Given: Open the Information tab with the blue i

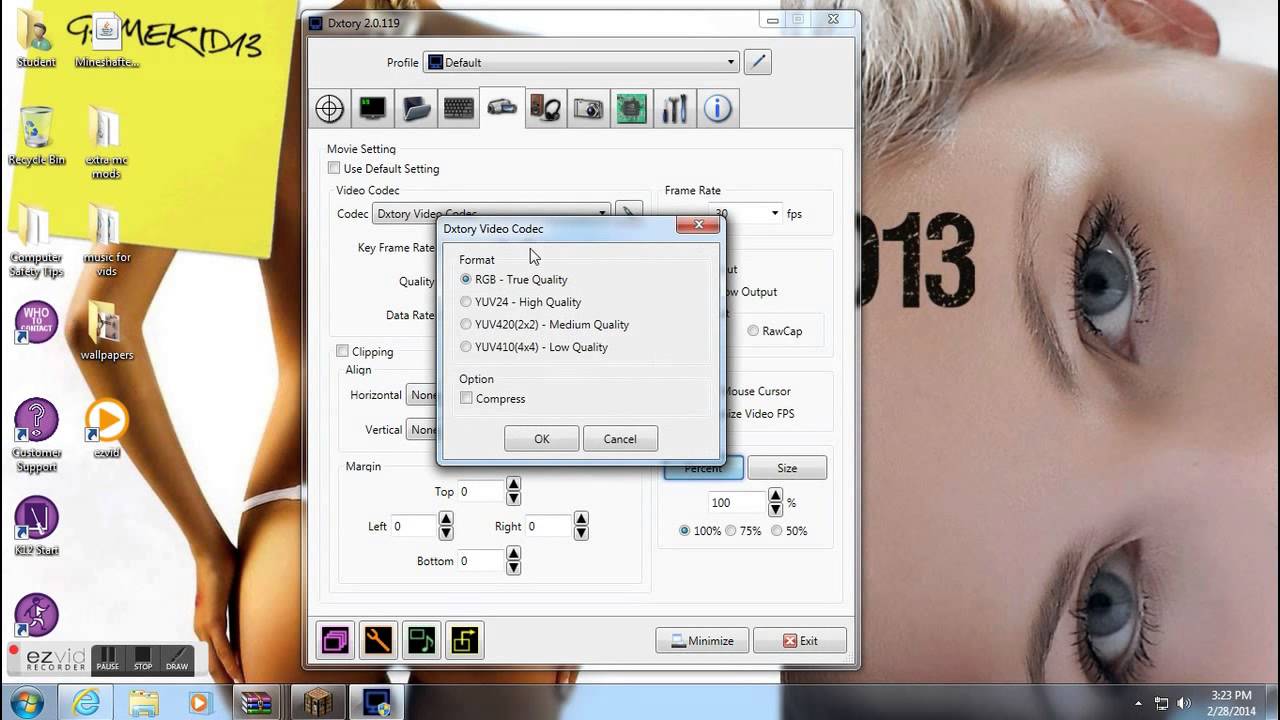Looking at the screenshot, I should pos(718,108).
